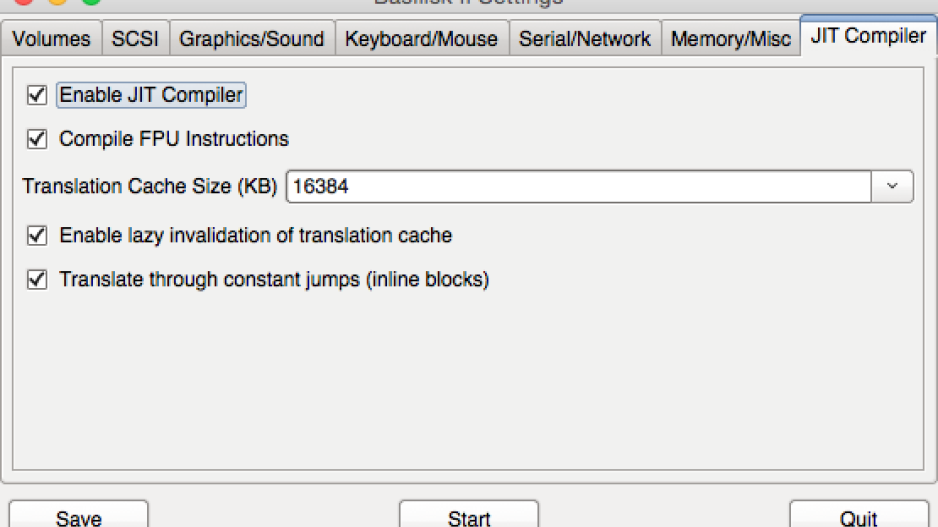This screenshot has height=527, width=938.
Task: Open the Keyboard/Mouse tab
Action: click(422, 39)
